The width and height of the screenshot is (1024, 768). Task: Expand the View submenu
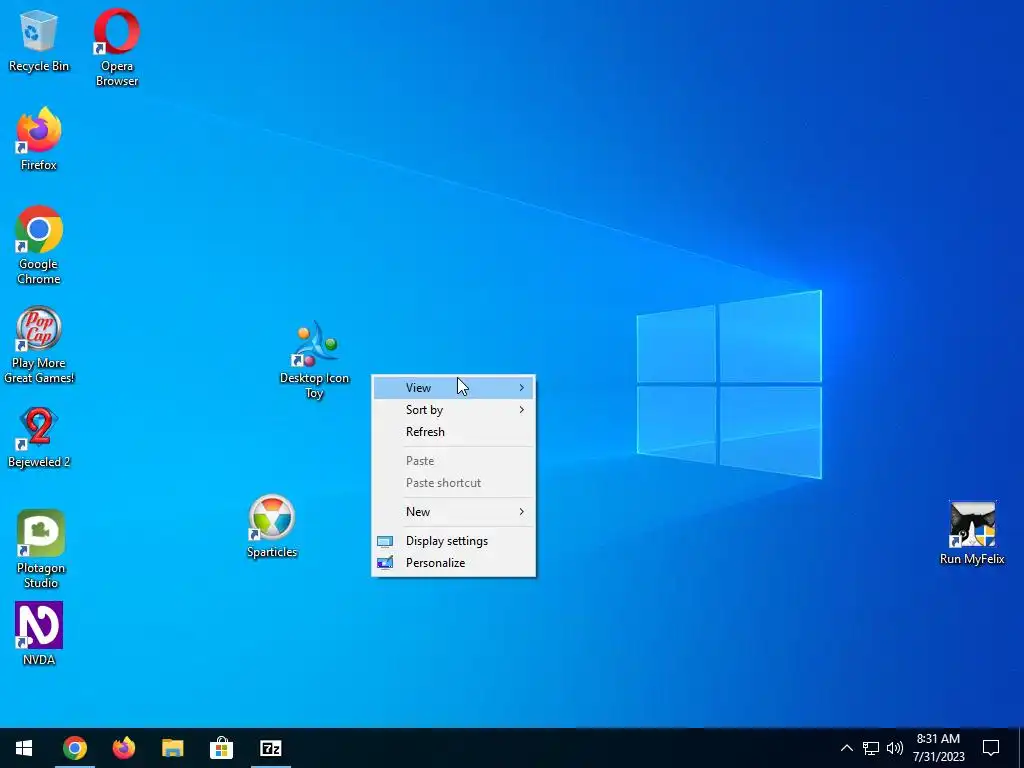[x=453, y=388]
